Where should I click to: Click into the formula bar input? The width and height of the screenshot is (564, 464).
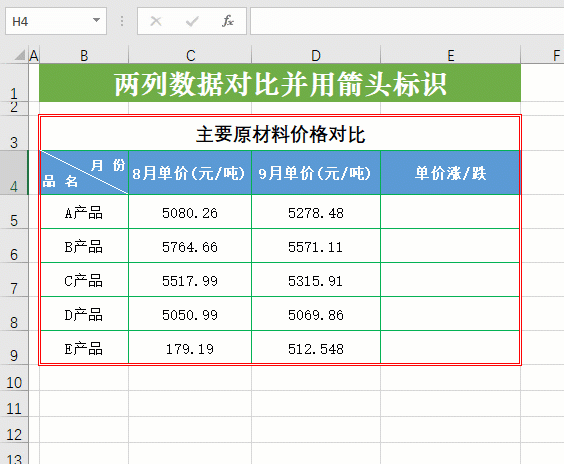click(407, 21)
